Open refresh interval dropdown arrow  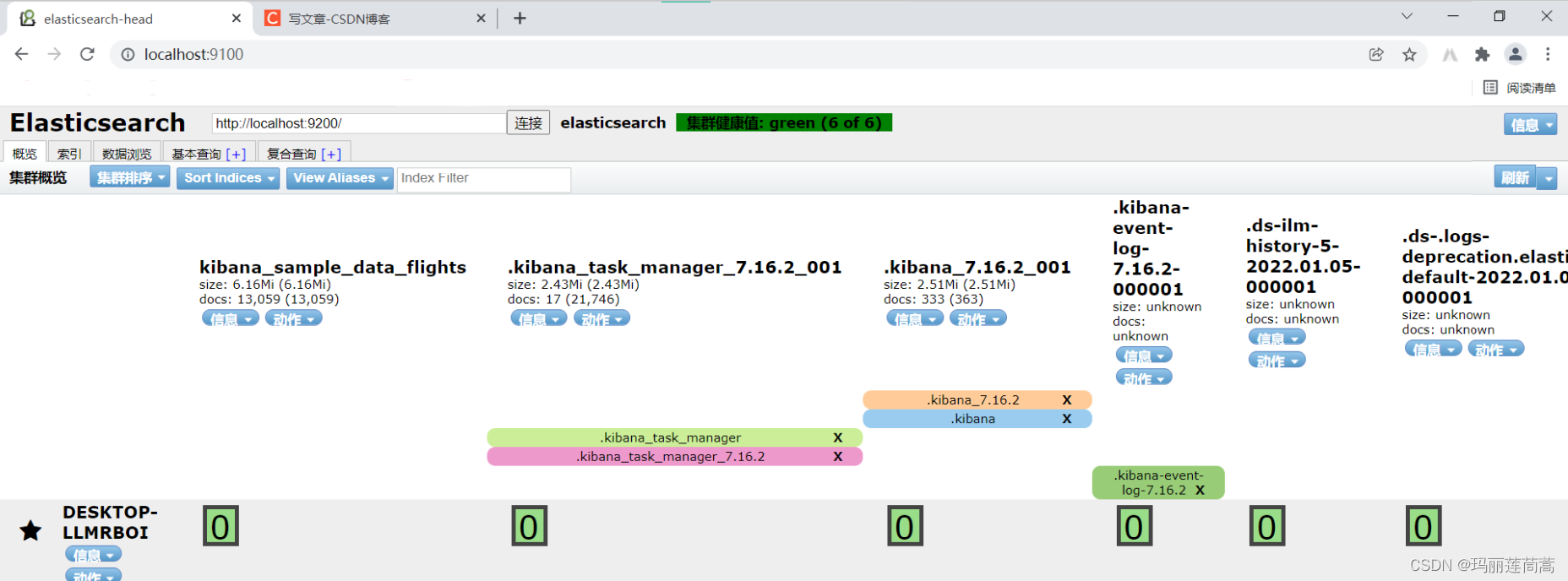(x=1547, y=177)
